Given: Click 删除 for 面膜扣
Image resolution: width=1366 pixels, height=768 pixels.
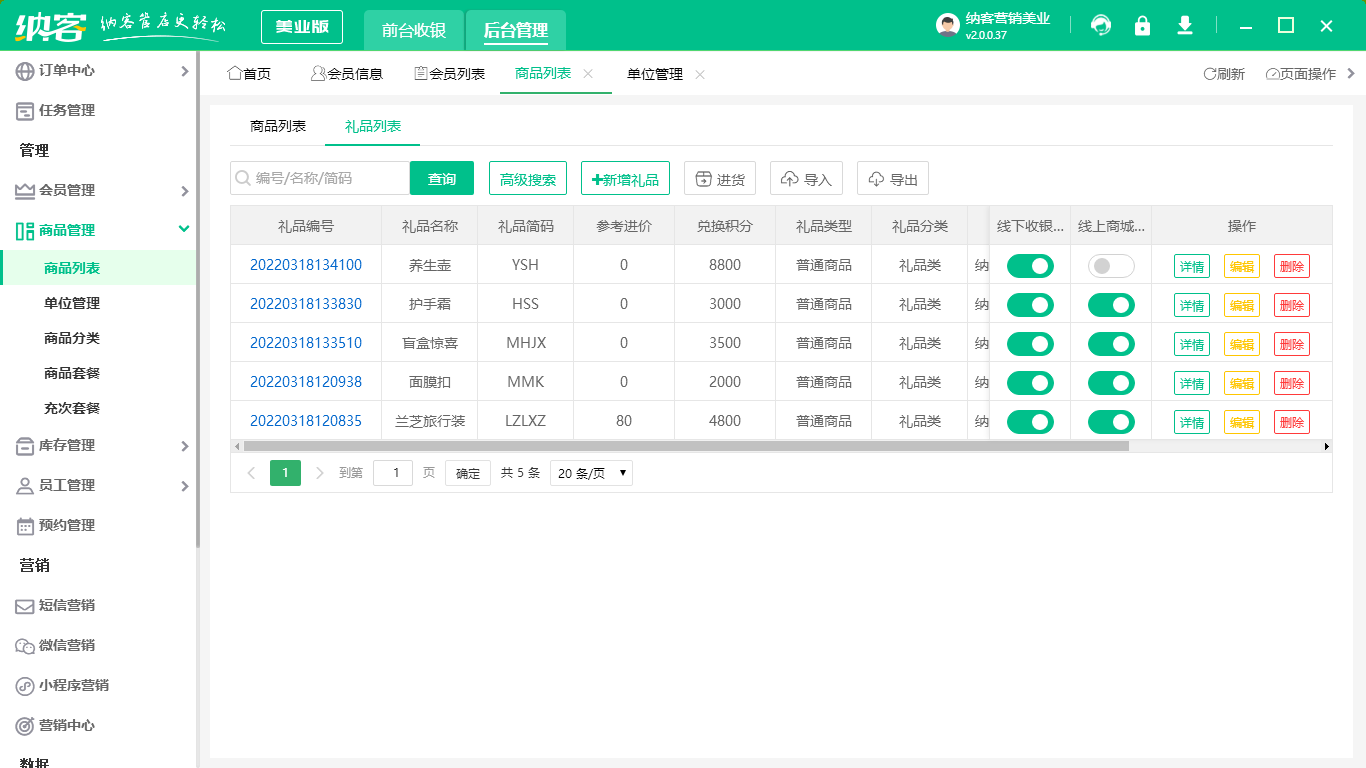Looking at the screenshot, I should tap(1291, 383).
